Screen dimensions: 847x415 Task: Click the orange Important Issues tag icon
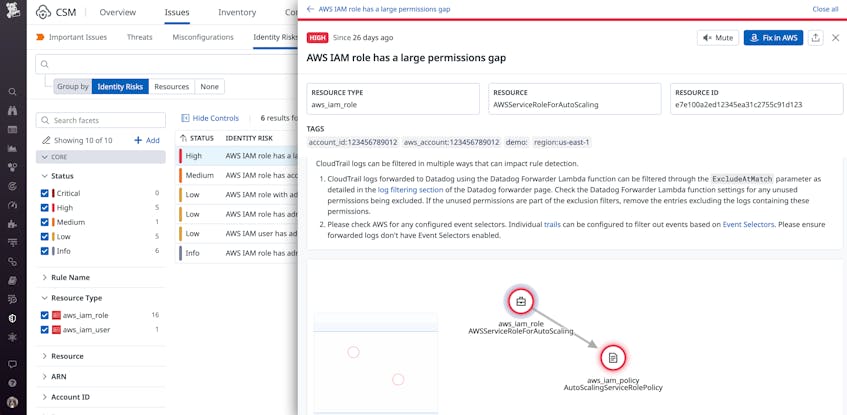point(40,37)
